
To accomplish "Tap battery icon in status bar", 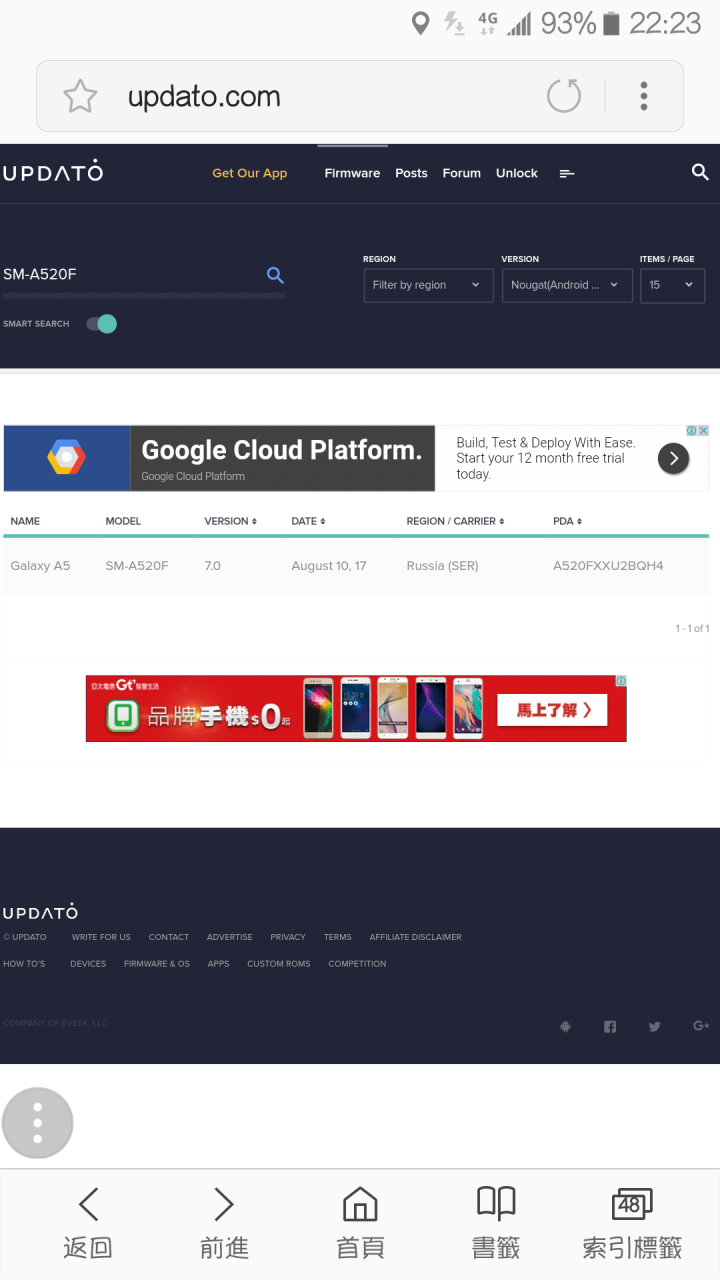I will [611, 23].
